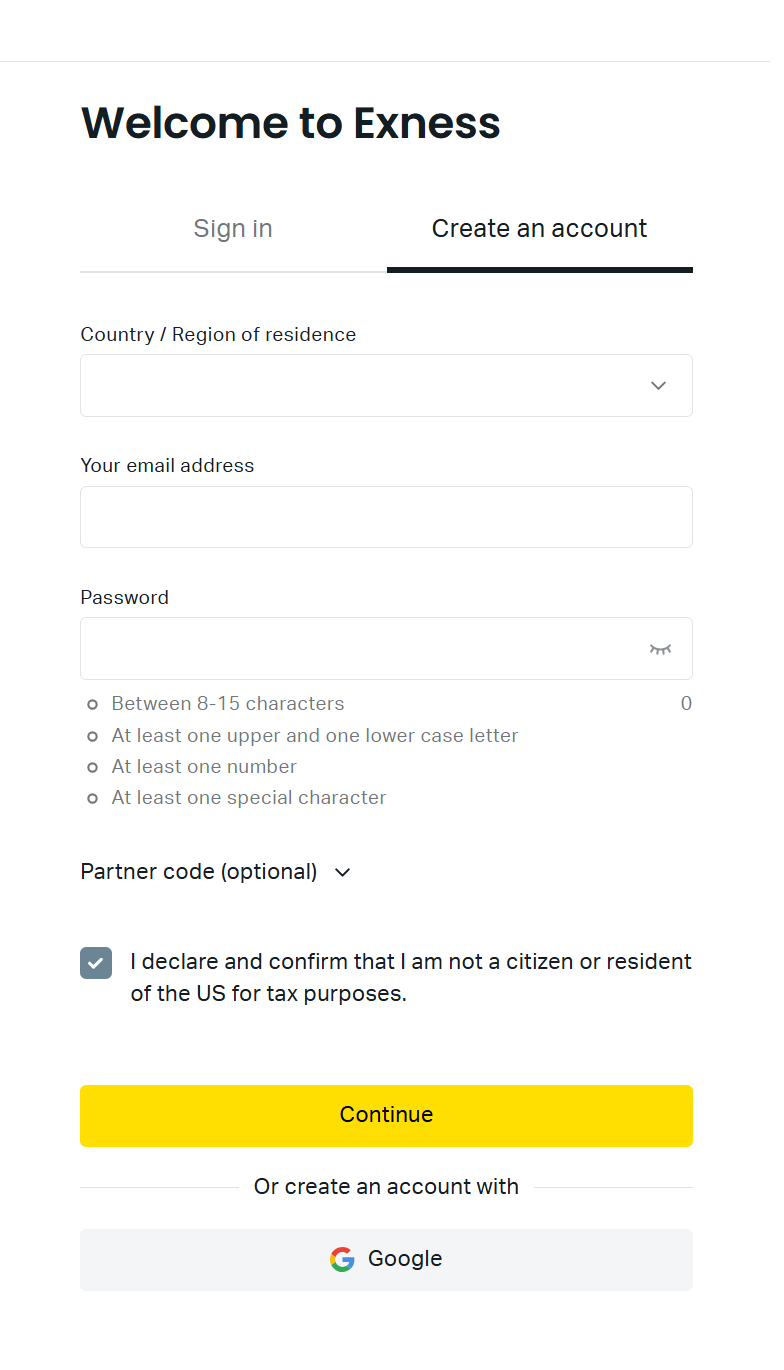Click the bullet beside "At least one number"

coord(93,767)
